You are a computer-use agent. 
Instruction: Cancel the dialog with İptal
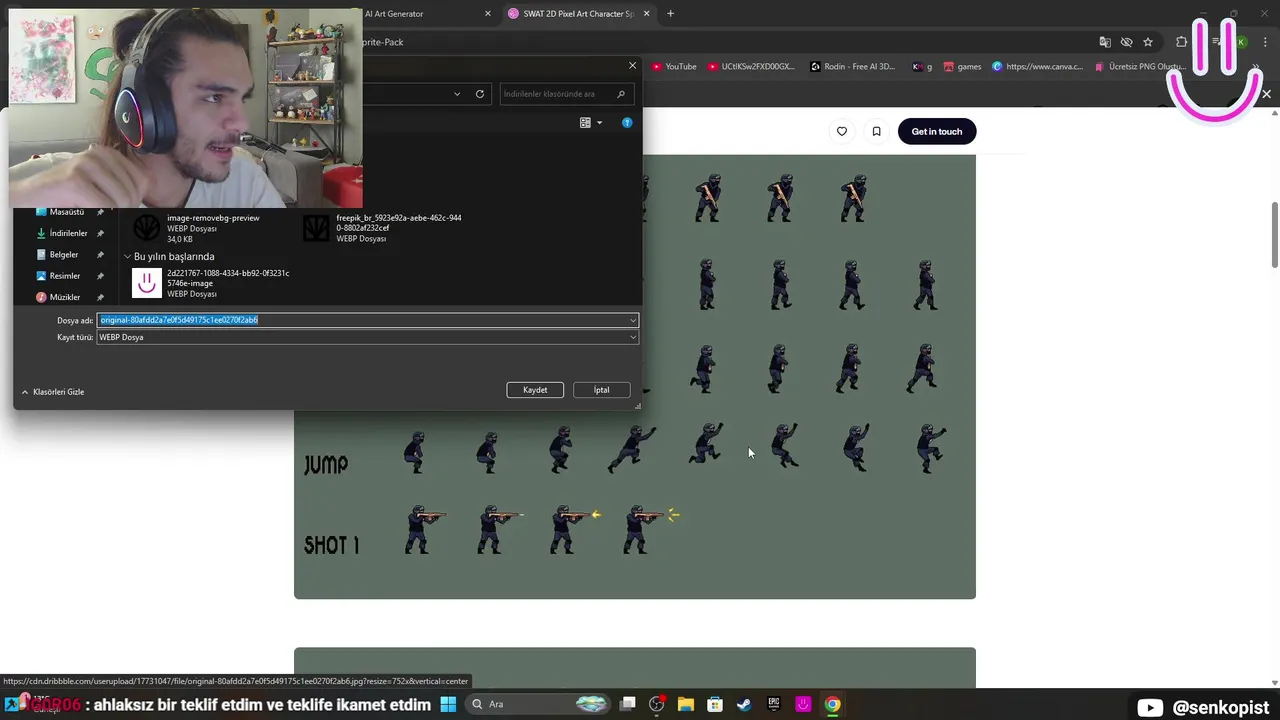(x=601, y=390)
